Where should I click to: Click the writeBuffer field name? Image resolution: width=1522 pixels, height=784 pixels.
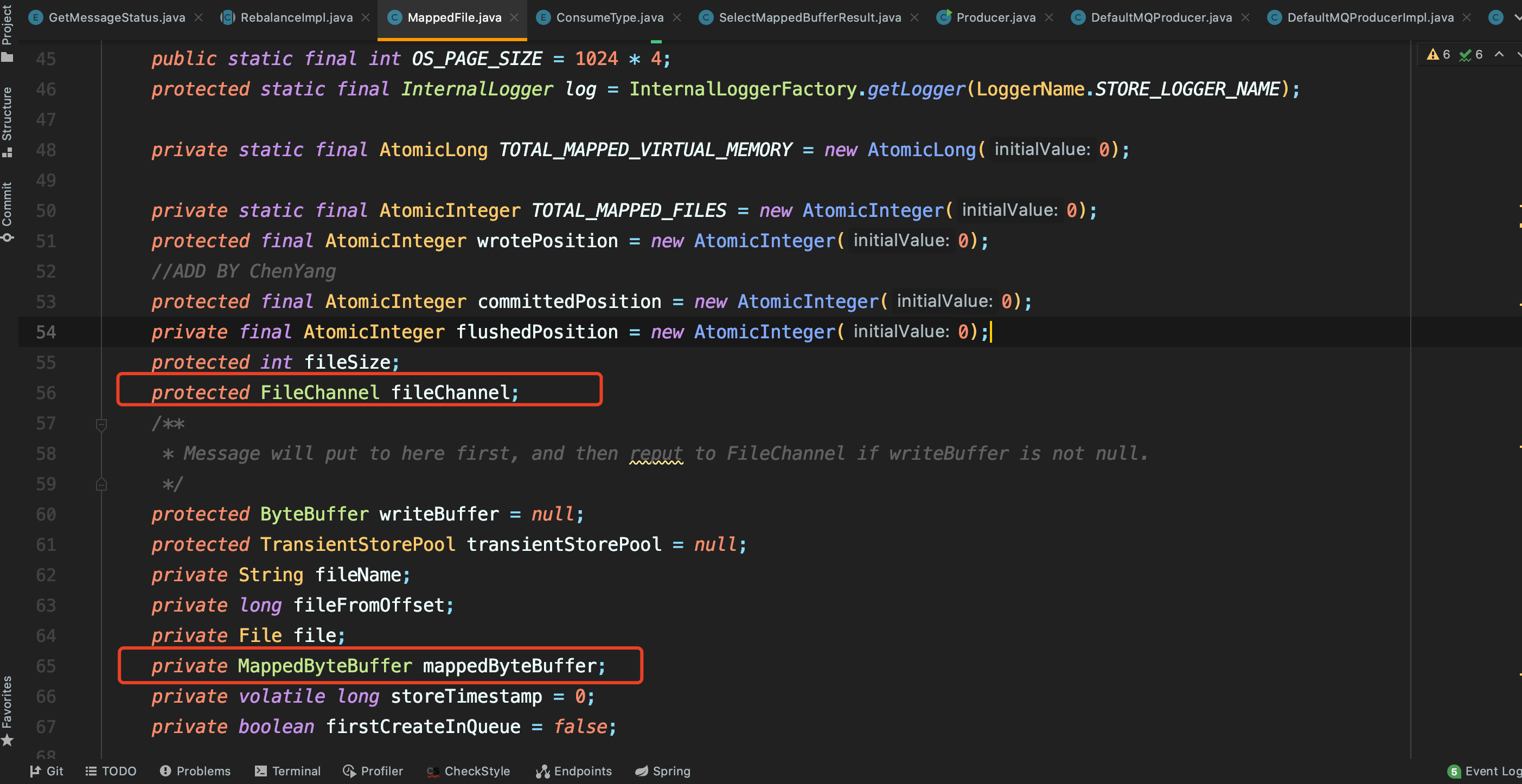439,514
